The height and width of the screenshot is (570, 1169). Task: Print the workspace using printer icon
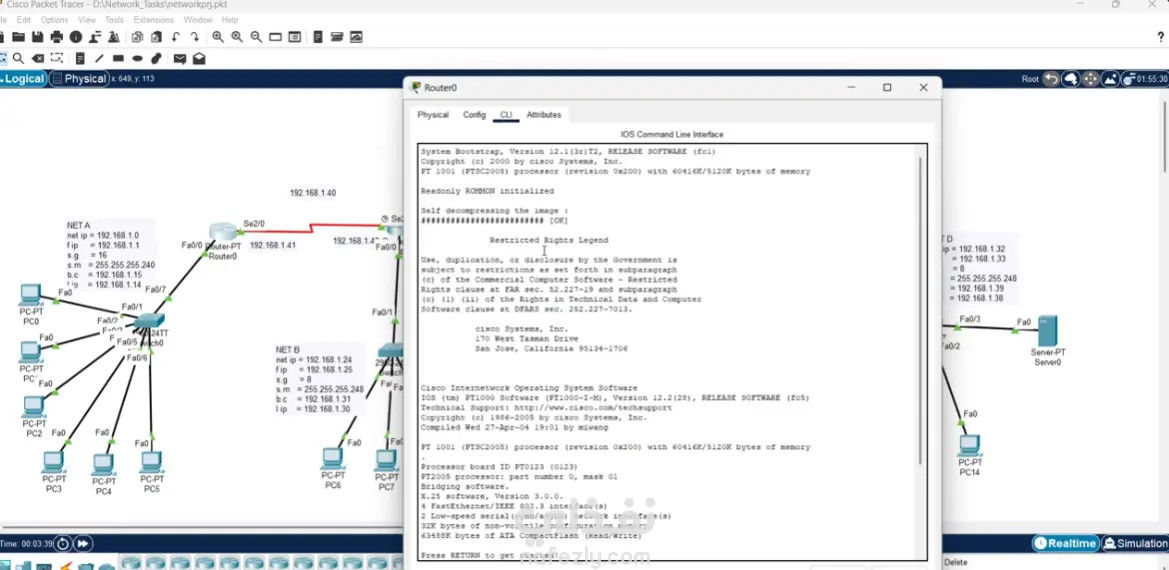pyautogui.click(x=57, y=37)
